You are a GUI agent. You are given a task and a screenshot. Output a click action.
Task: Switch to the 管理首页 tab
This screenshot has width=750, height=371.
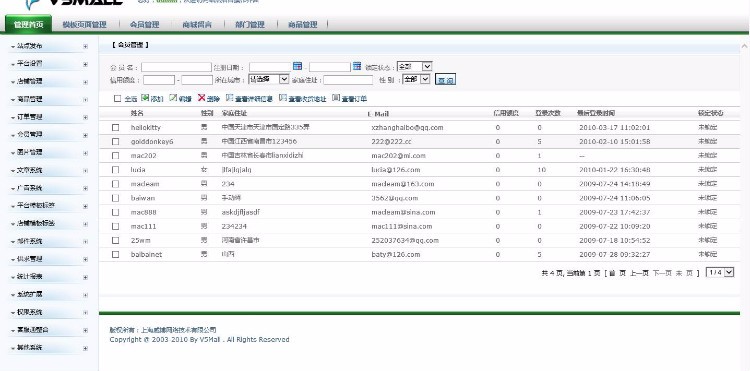point(28,24)
